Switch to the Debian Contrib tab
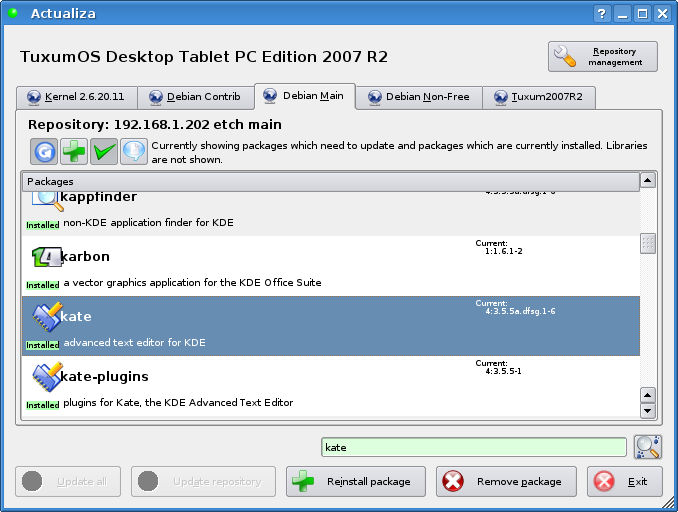 (196, 97)
